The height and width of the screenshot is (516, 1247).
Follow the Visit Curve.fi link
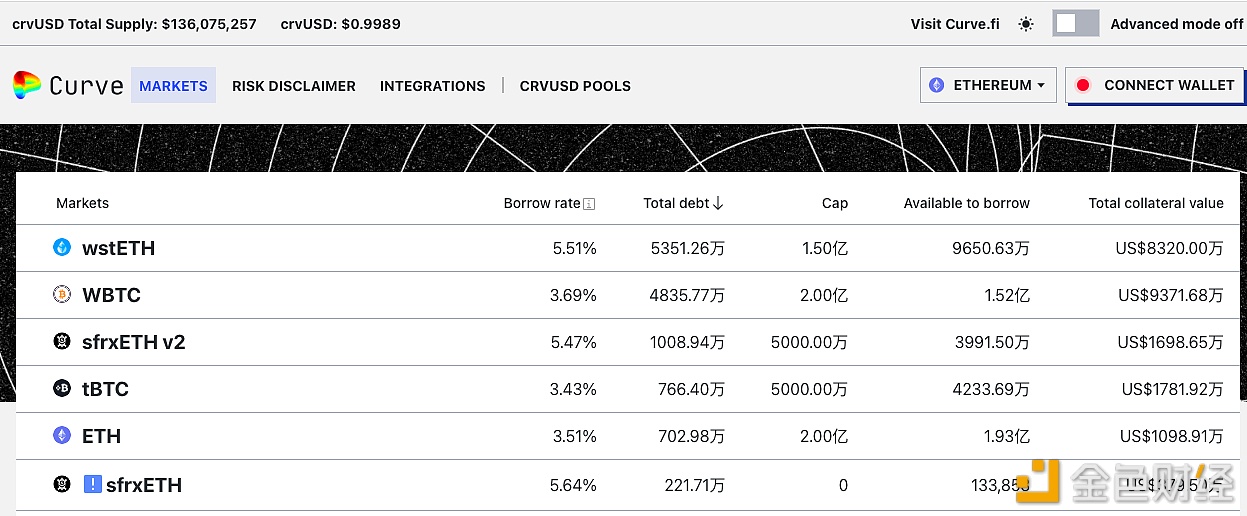[x=955, y=24]
